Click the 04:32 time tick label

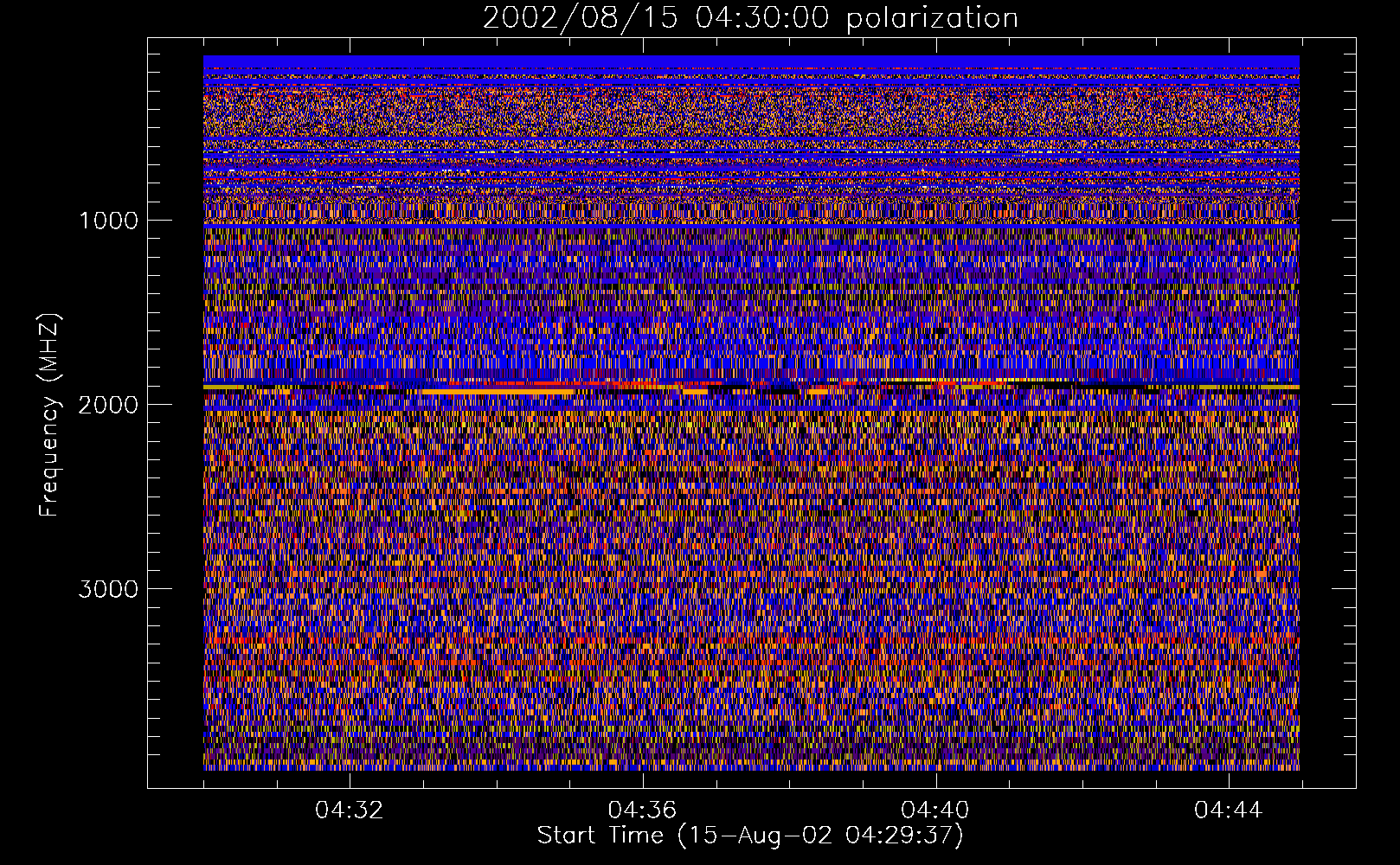[x=350, y=811]
